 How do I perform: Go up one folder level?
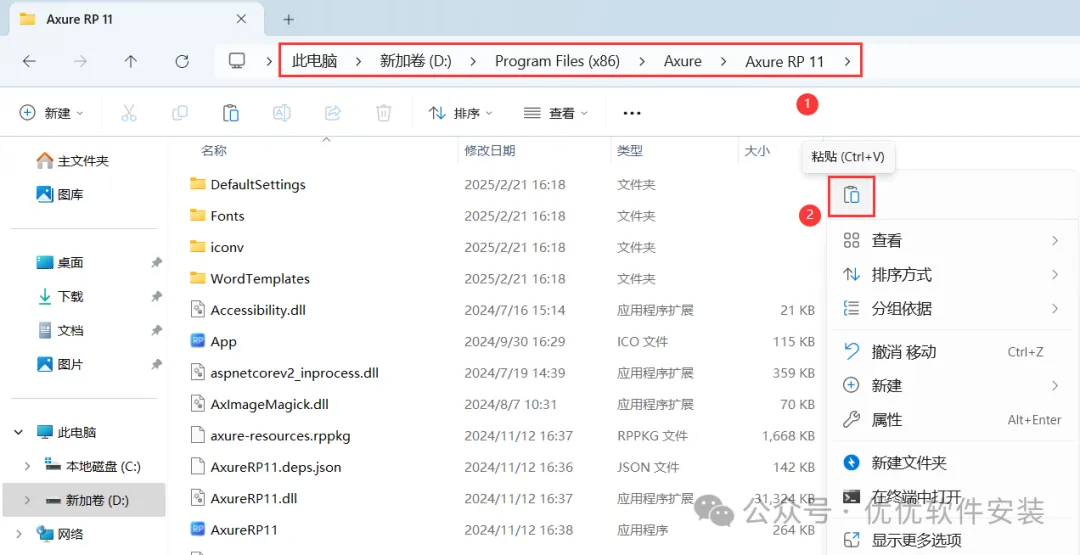[x=131, y=61]
